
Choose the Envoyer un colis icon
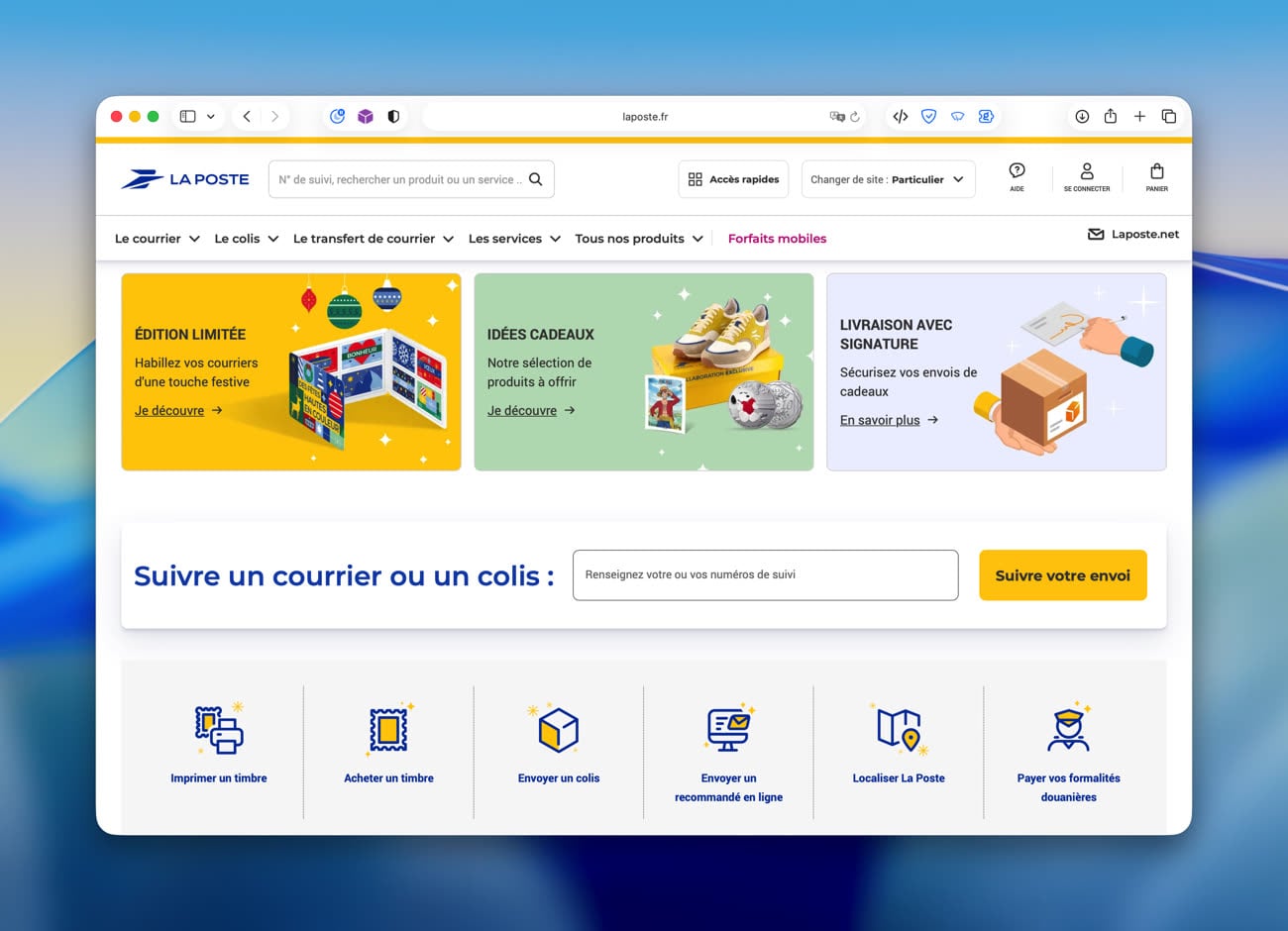tap(558, 730)
